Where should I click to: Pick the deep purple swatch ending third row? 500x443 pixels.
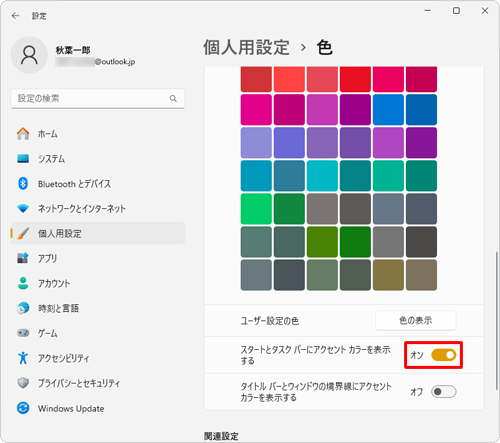421,143
